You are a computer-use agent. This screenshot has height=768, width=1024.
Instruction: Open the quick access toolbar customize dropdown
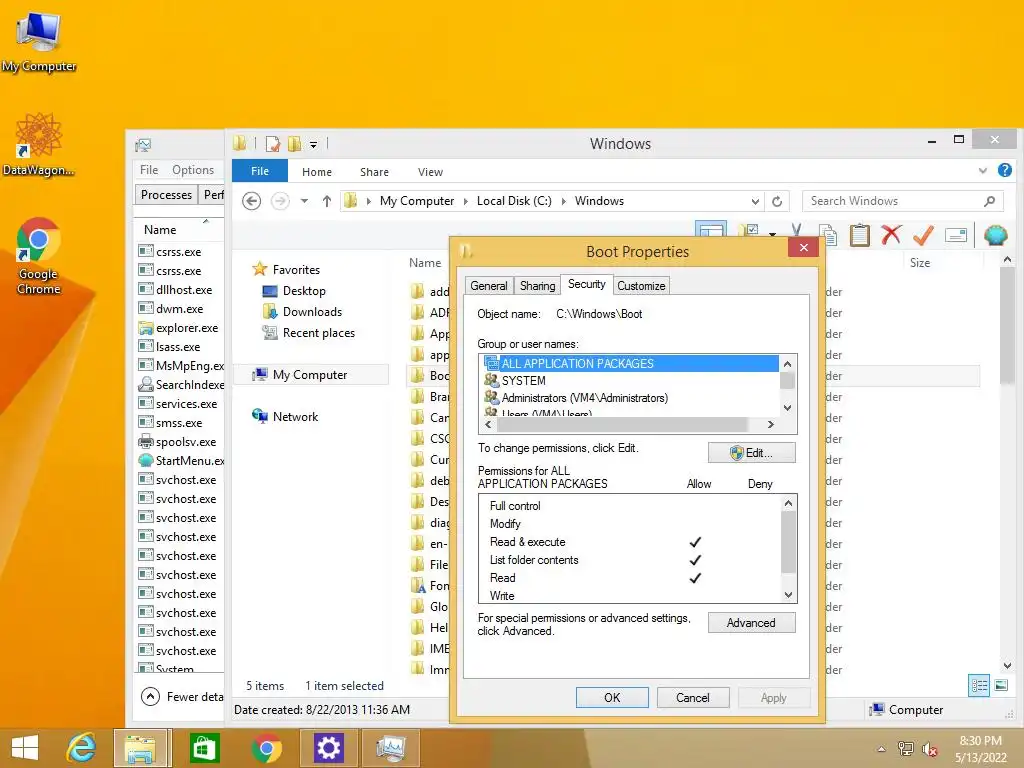(x=313, y=145)
